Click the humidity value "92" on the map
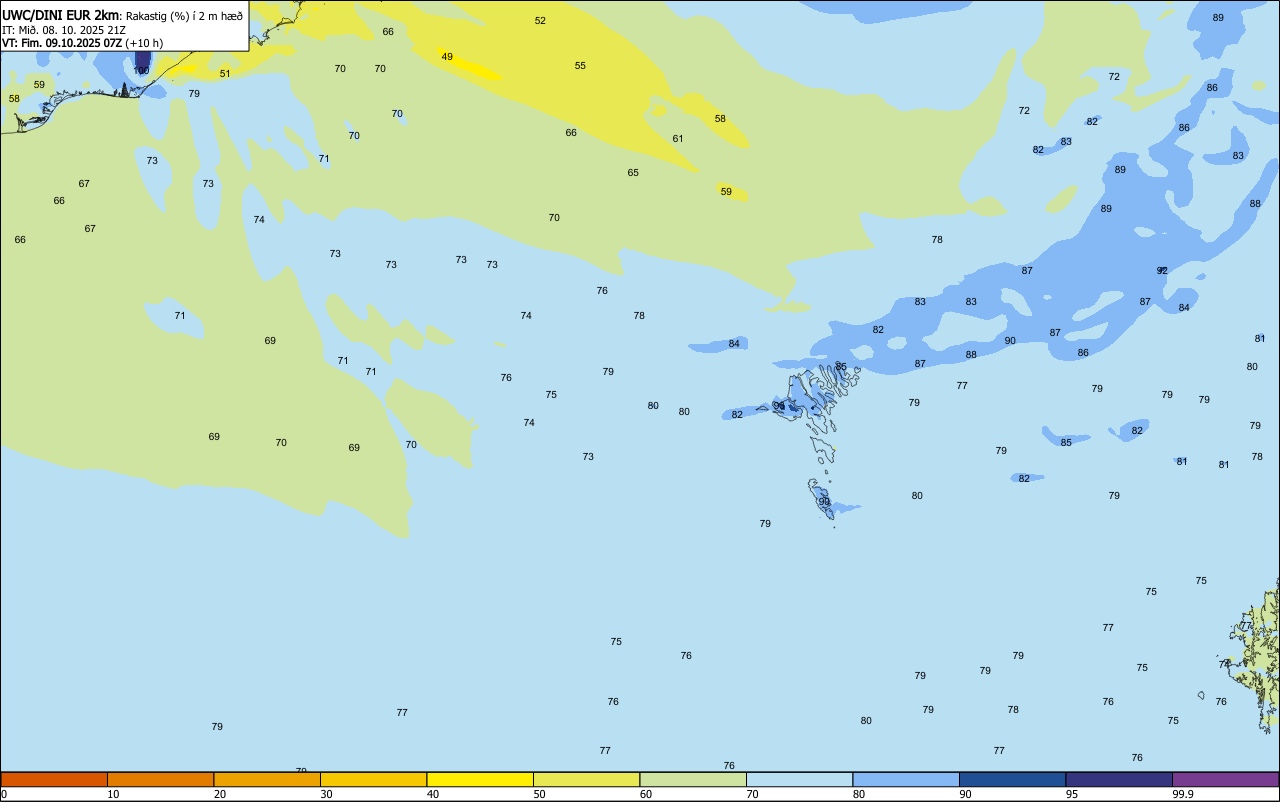Screen dimensions: 1280x802 coord(1162,271)
